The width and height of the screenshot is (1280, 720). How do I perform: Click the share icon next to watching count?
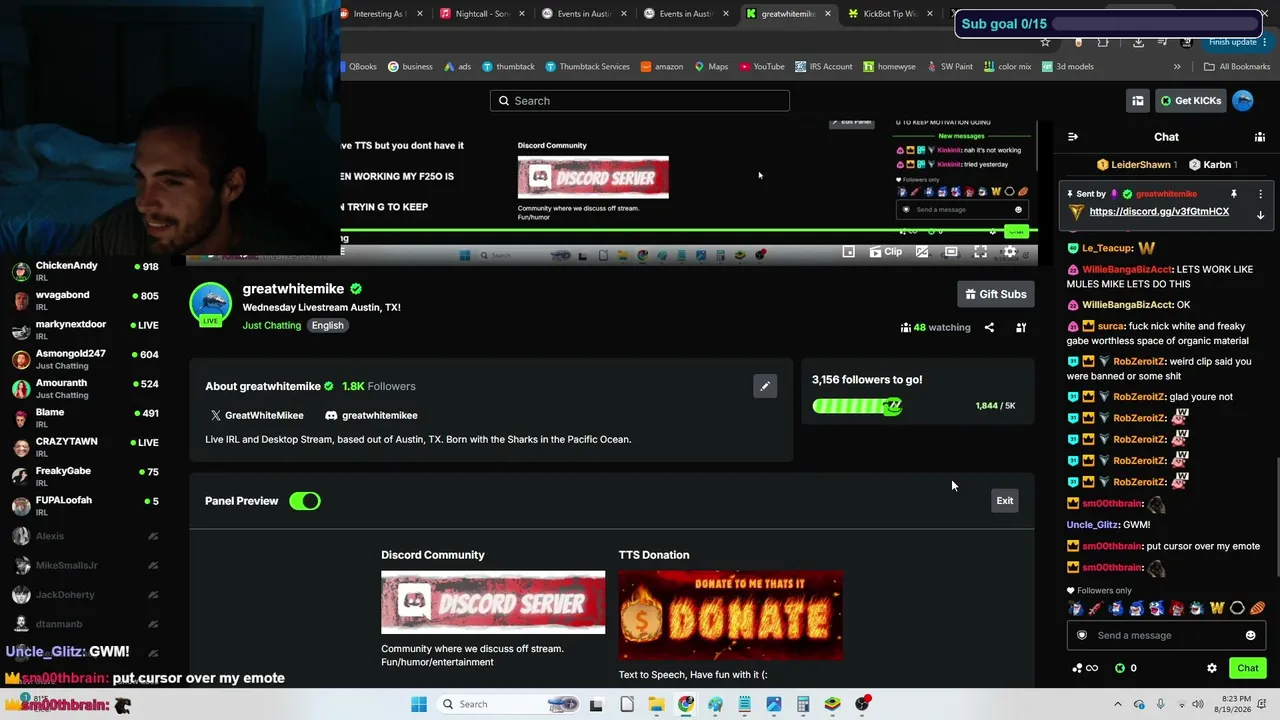coord(989,327)
